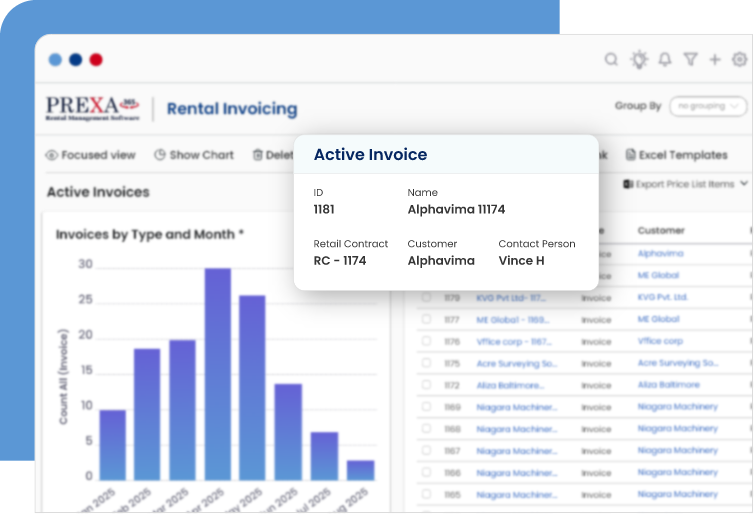754x514 pixels.
Task: Click Retail Contract value RC - 1174
Action: point(339,261)
